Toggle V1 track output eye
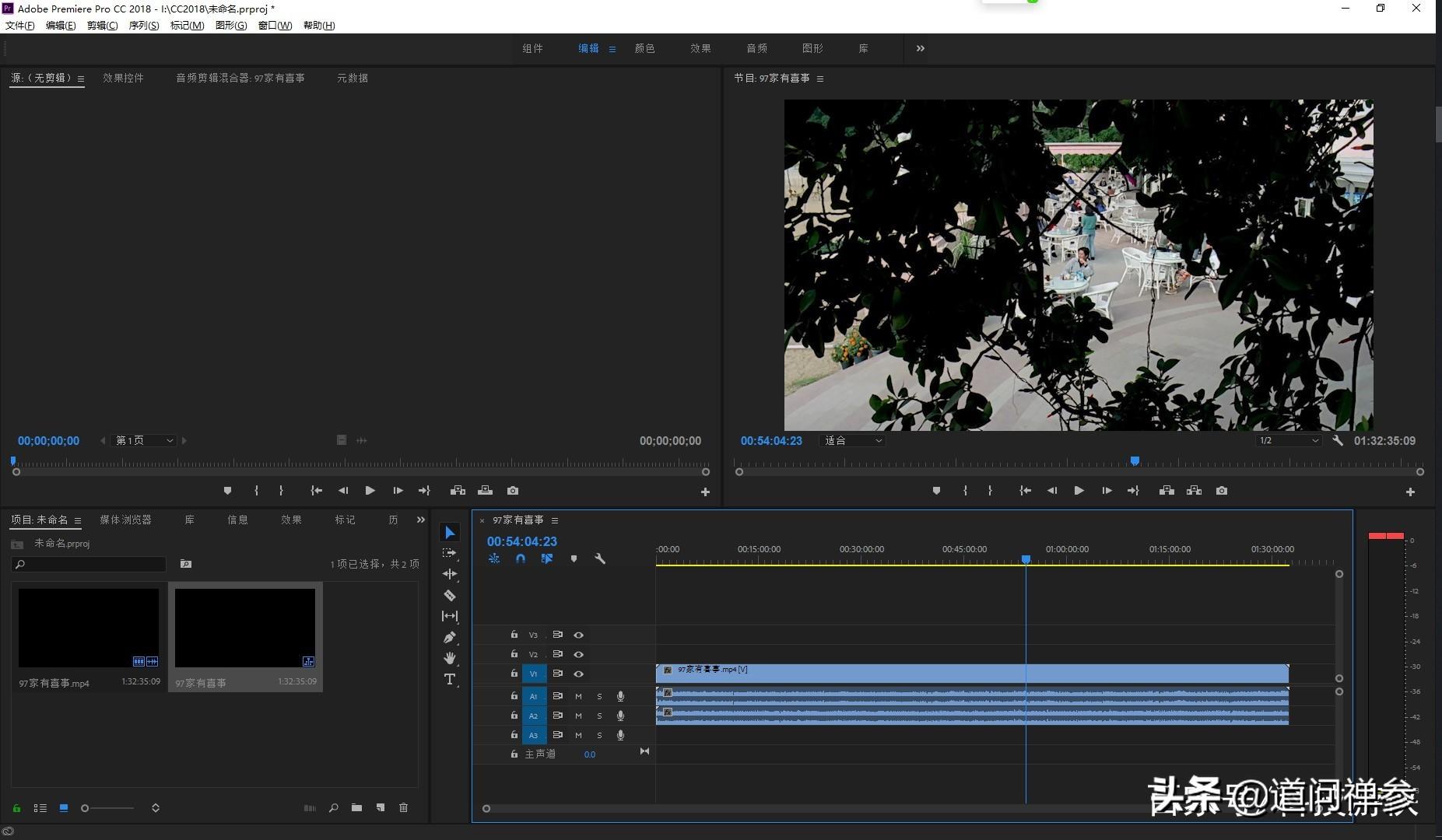Viewport: 1442px width, 840px height. pos(578,674)
